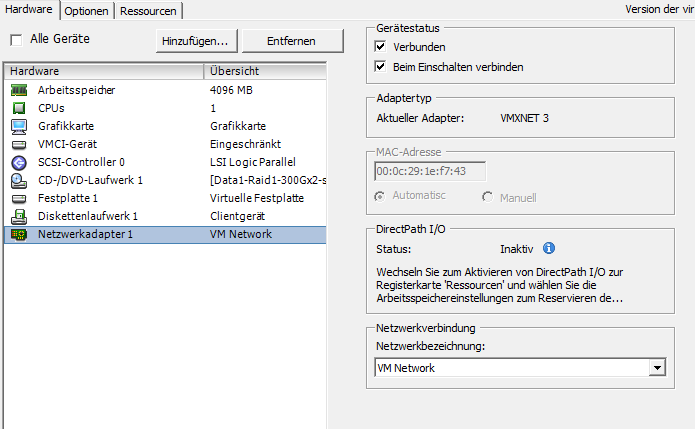This screenshot has width=695, height=429.
Task: Click the Arbeitsspeicher memory icon
Action: pos(18,90)
